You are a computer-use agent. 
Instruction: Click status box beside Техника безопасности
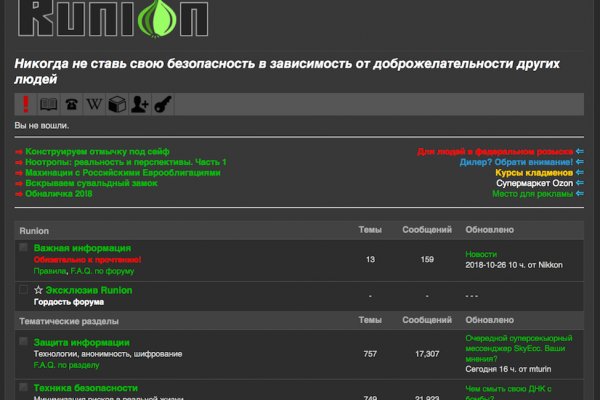(24, 387)
